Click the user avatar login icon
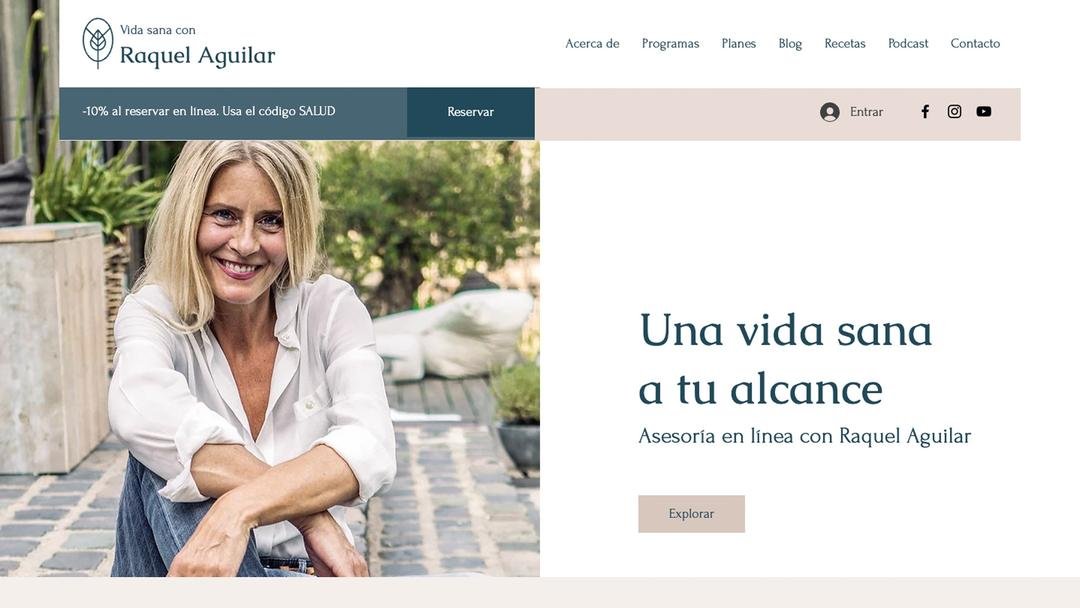The width and height of the screenshot is (1080, 608). (x=829, y=112)
